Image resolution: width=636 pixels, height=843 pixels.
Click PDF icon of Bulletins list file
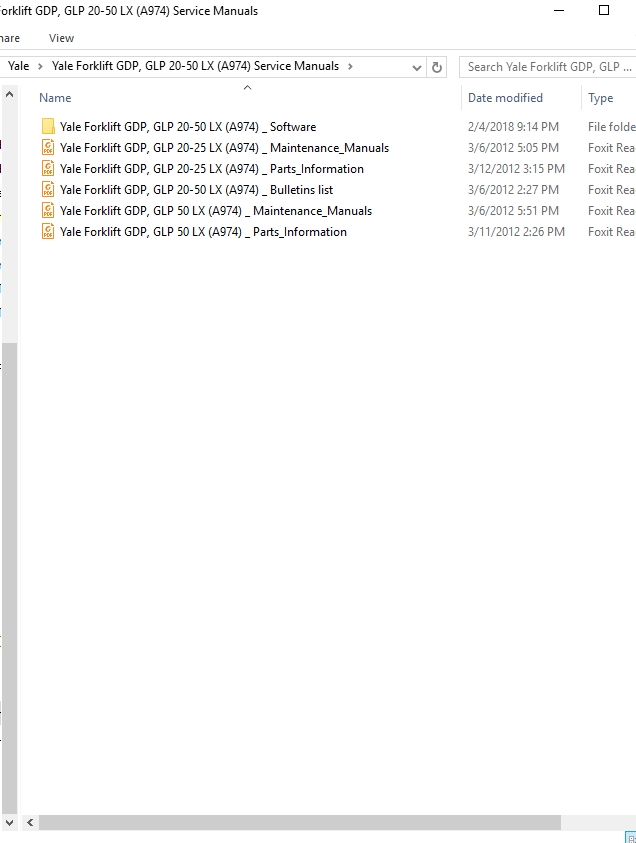click(48, 189)
